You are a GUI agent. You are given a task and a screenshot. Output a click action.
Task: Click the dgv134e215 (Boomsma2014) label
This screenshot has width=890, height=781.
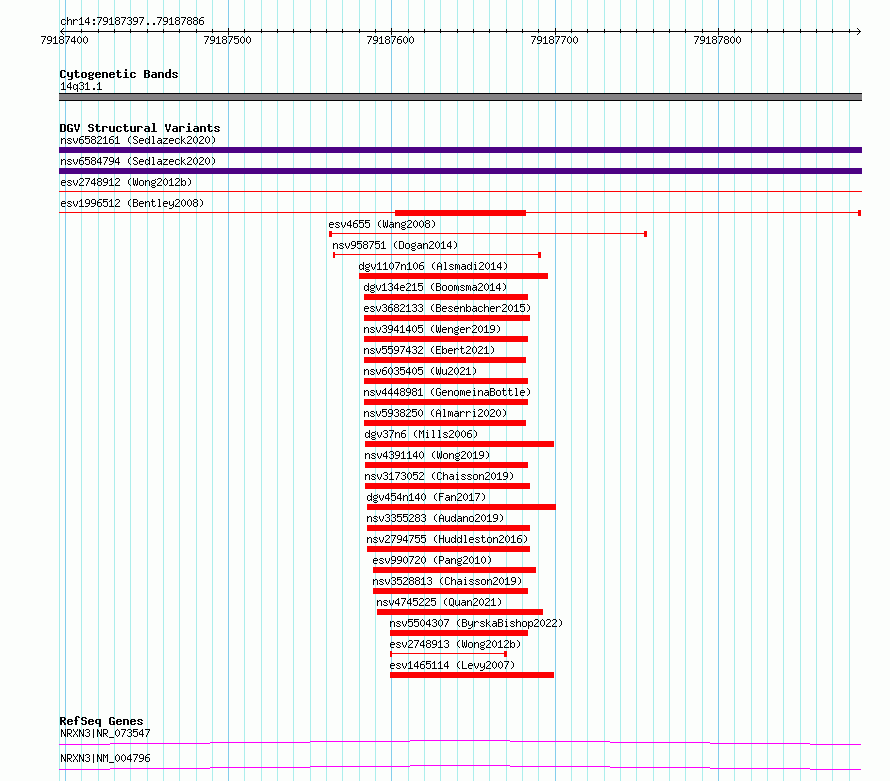pyautogui.click(x=435, y=287)
